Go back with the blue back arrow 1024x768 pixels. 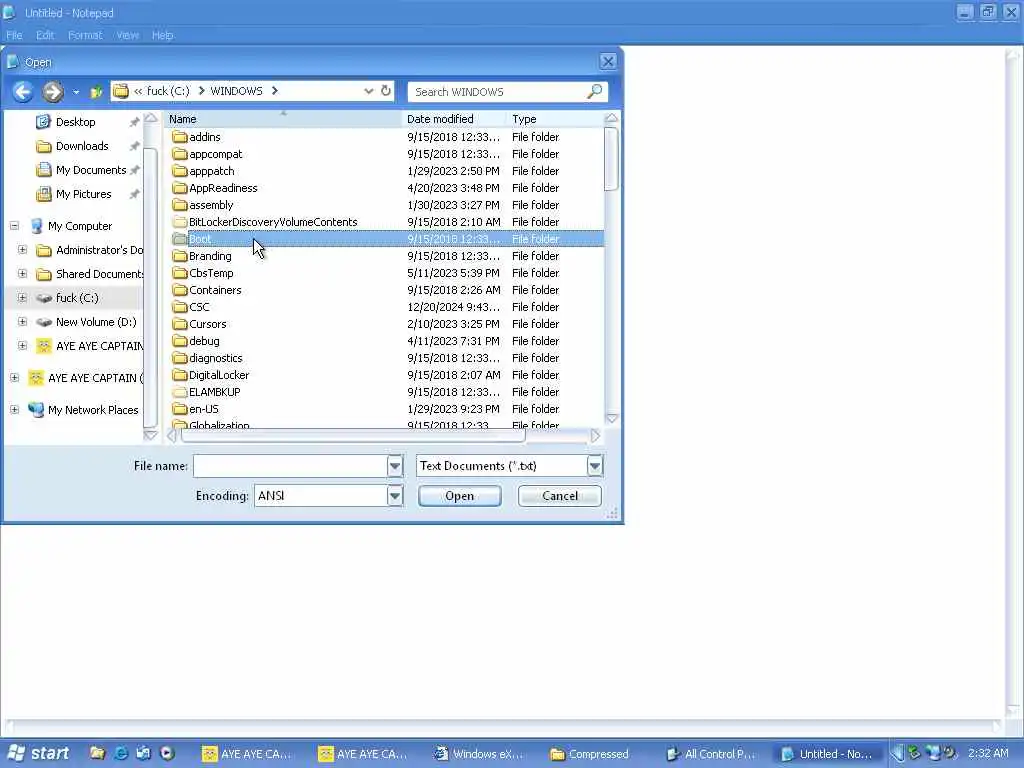(x=22, y=92)
